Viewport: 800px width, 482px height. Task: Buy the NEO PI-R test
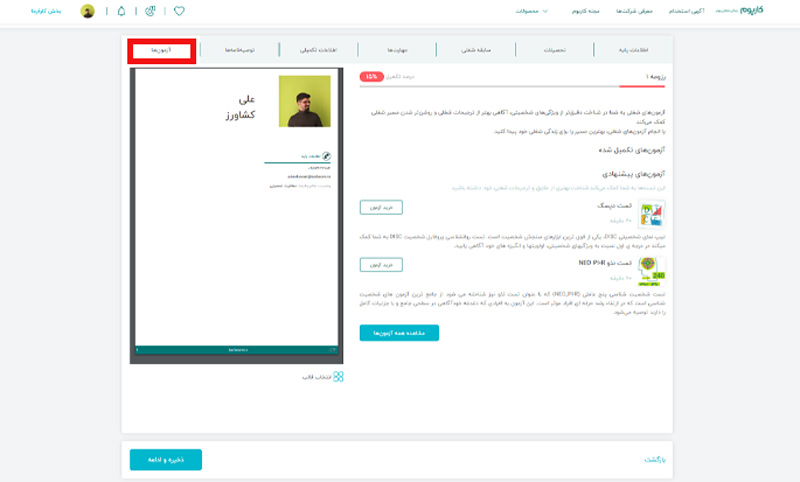pos(381,265)
